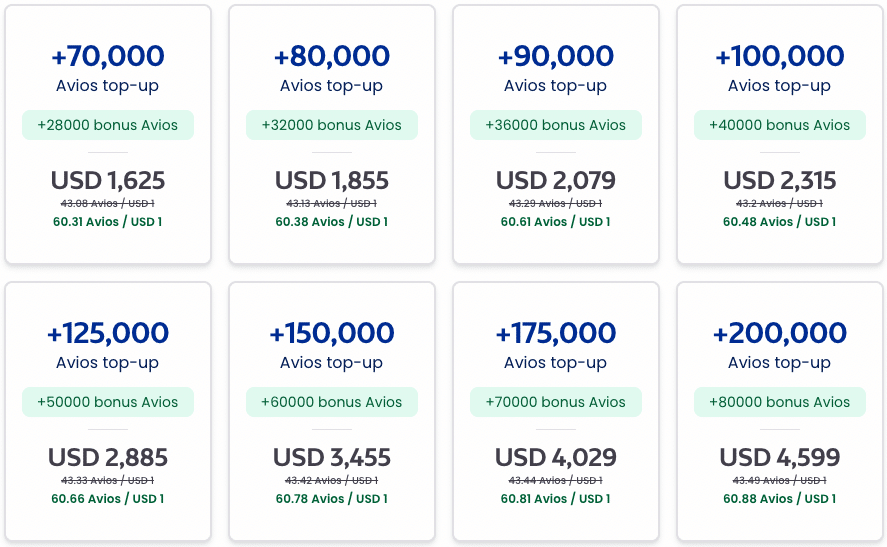
Task: Click the USD 3,455 price
Action: 332,458
